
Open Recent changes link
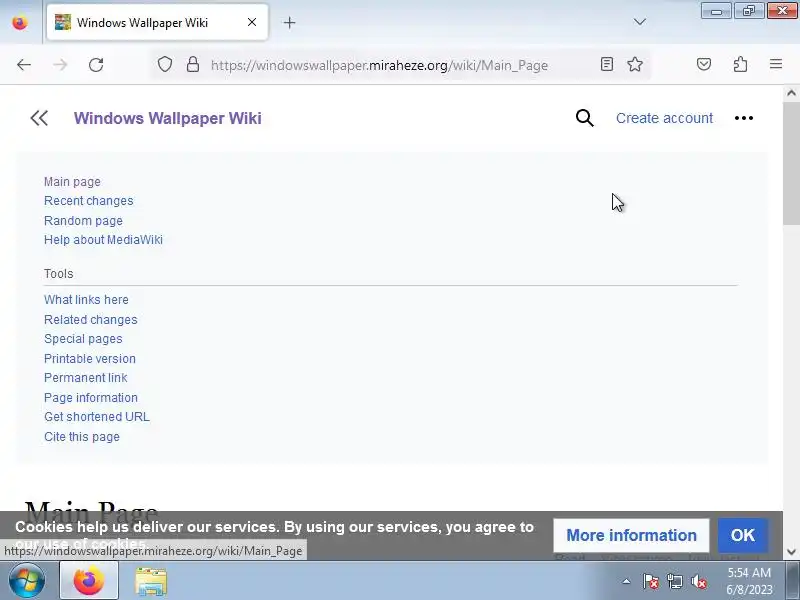click(x=89, y=201)
